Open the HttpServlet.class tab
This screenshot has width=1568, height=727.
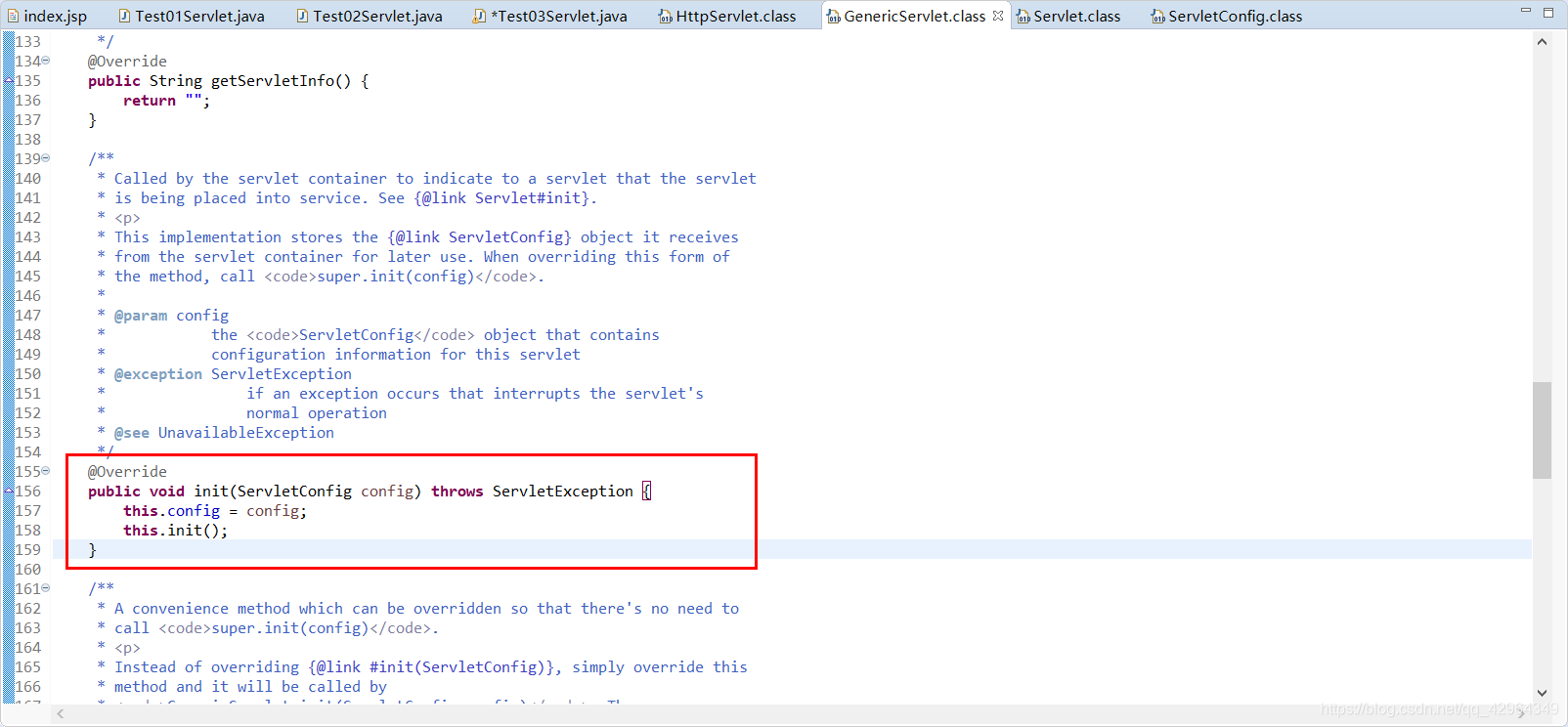[728, 16]
